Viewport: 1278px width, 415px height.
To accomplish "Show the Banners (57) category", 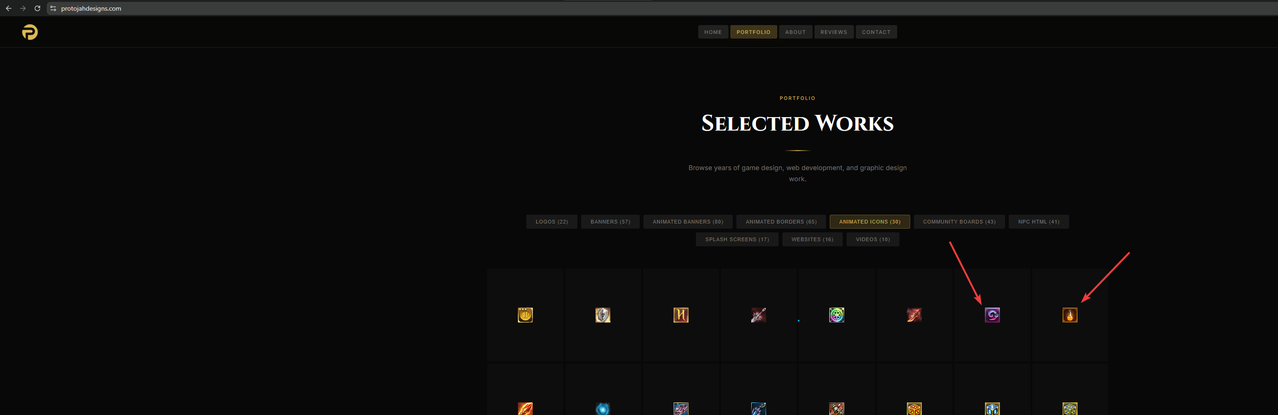I will 610,222.
